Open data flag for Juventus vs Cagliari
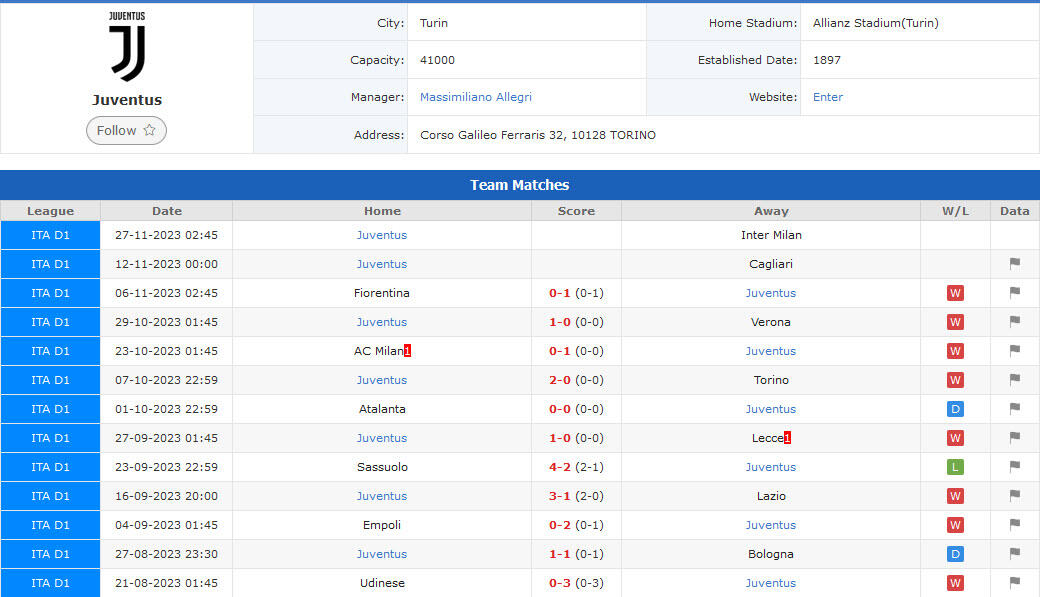 click(1014, 264)
